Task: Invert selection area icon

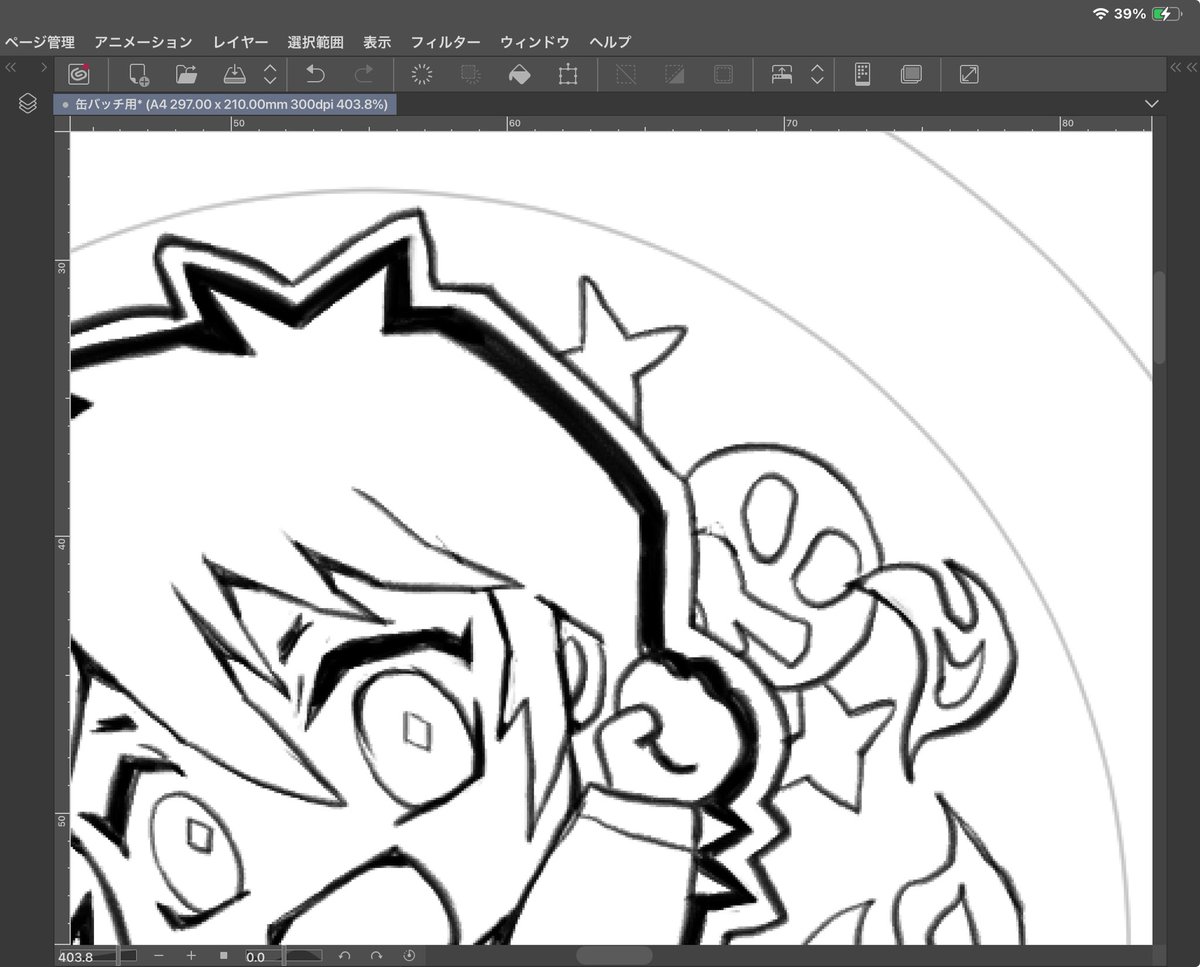Action: (675, 74)
